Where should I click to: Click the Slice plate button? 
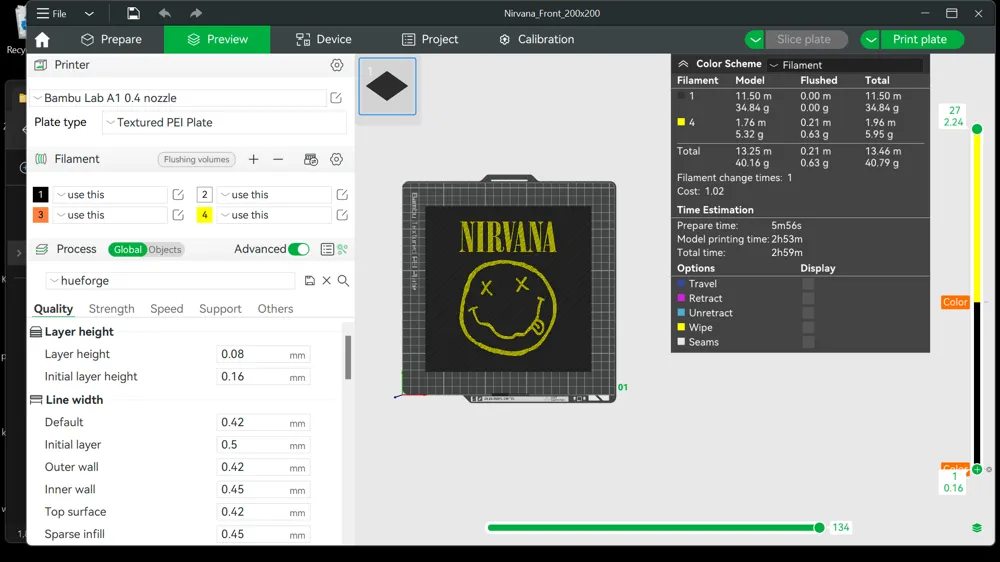(x=804, y=40)
